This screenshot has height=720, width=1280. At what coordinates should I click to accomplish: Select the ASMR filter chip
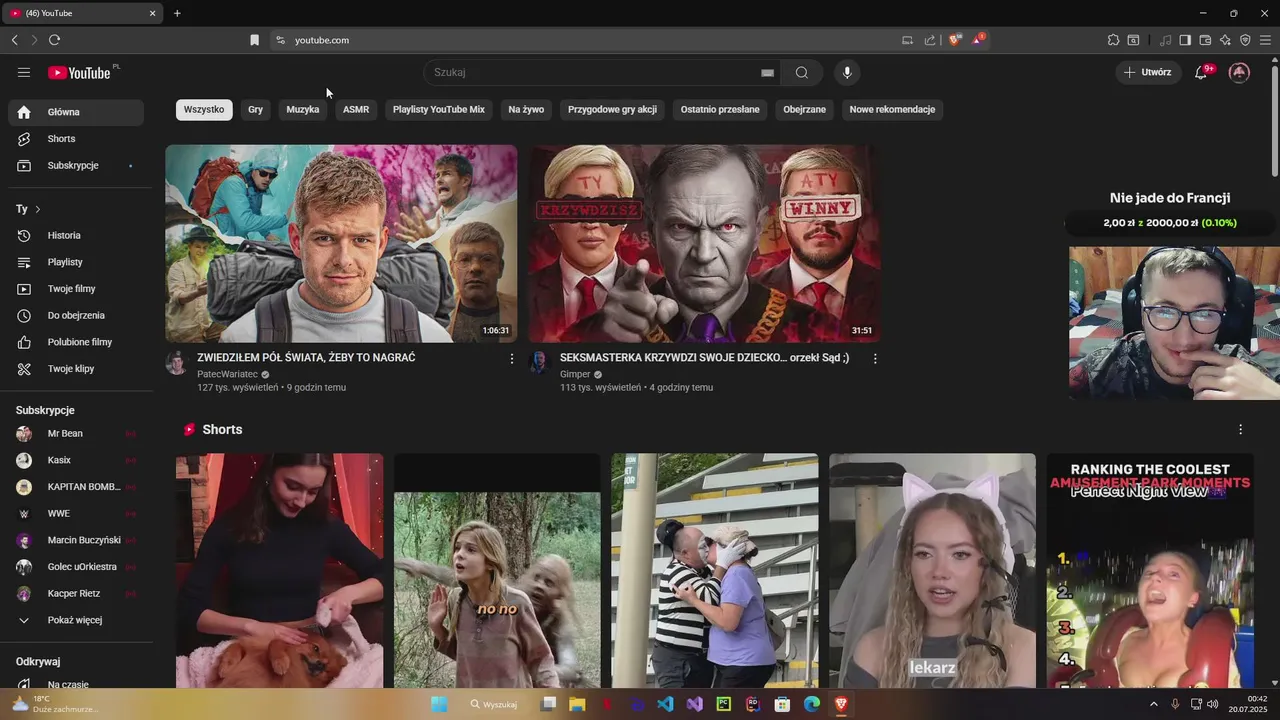[x=356, y=109]
